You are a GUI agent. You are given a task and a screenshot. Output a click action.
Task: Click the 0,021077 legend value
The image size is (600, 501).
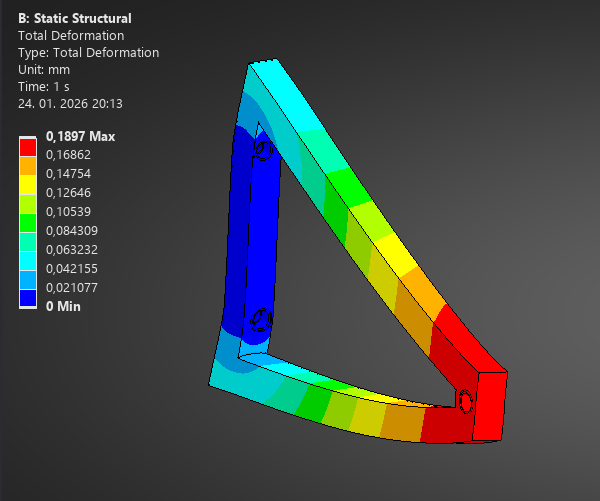(x=74, y=288)
